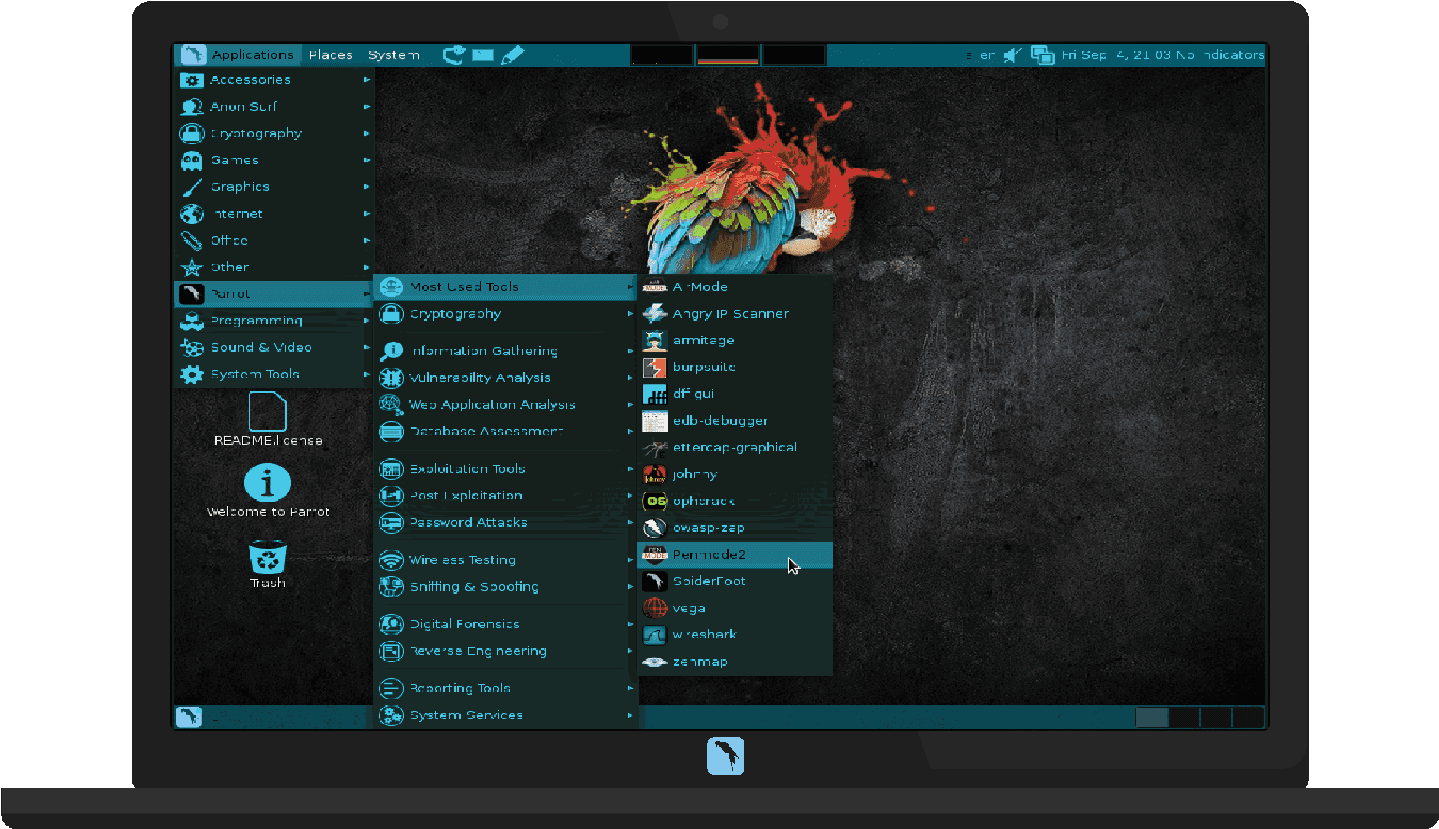Viewport: 1439px width, 829px height.
Task: Switch to last workspace in bottom panel
Action: click(x=1248, y=717)
